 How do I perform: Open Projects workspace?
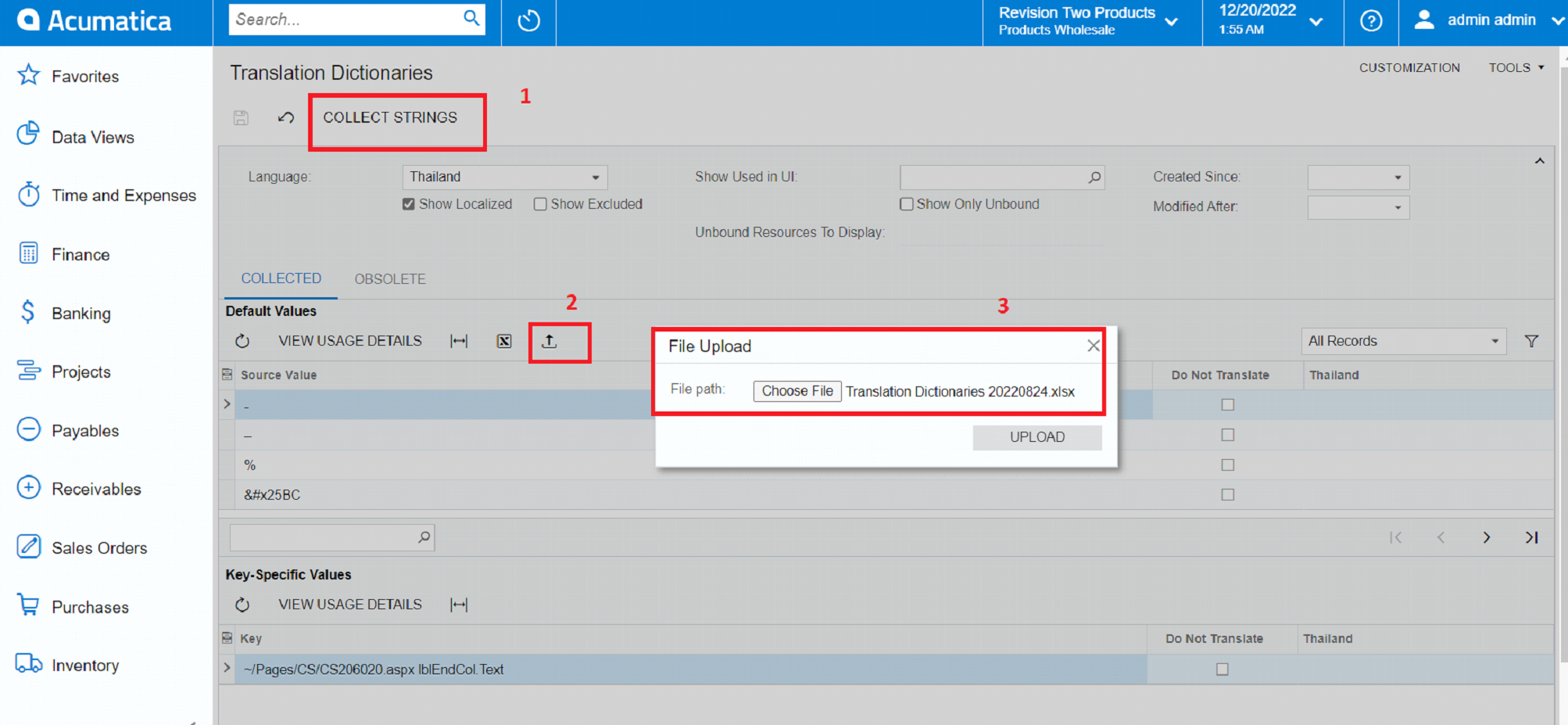(x=64, y=371)
